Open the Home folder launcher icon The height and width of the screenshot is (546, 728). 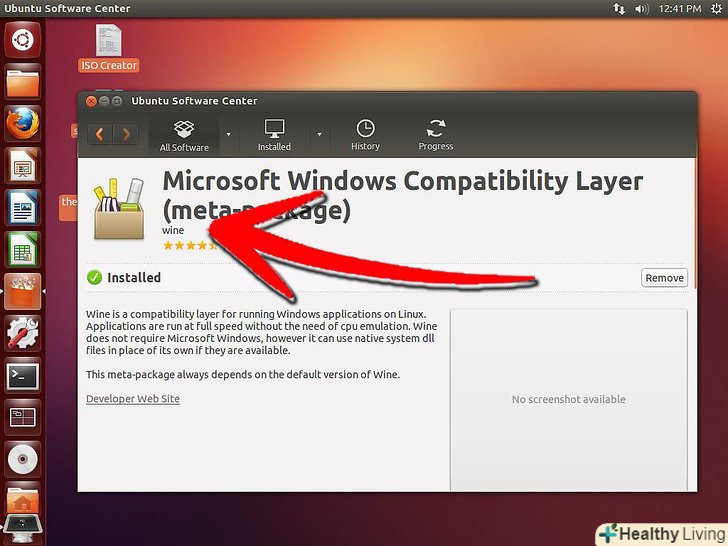coord(23,498)
